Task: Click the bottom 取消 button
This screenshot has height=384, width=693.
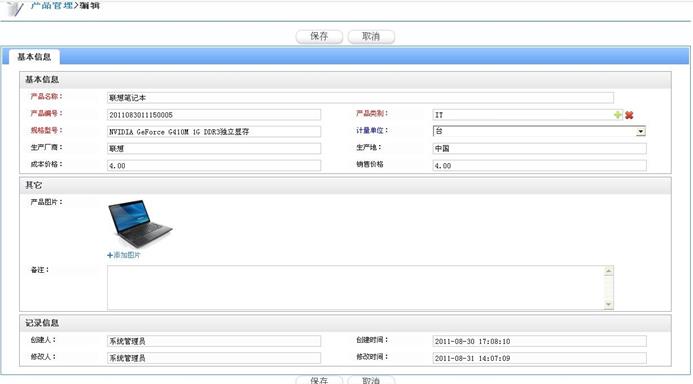Action: coord(371,380)
